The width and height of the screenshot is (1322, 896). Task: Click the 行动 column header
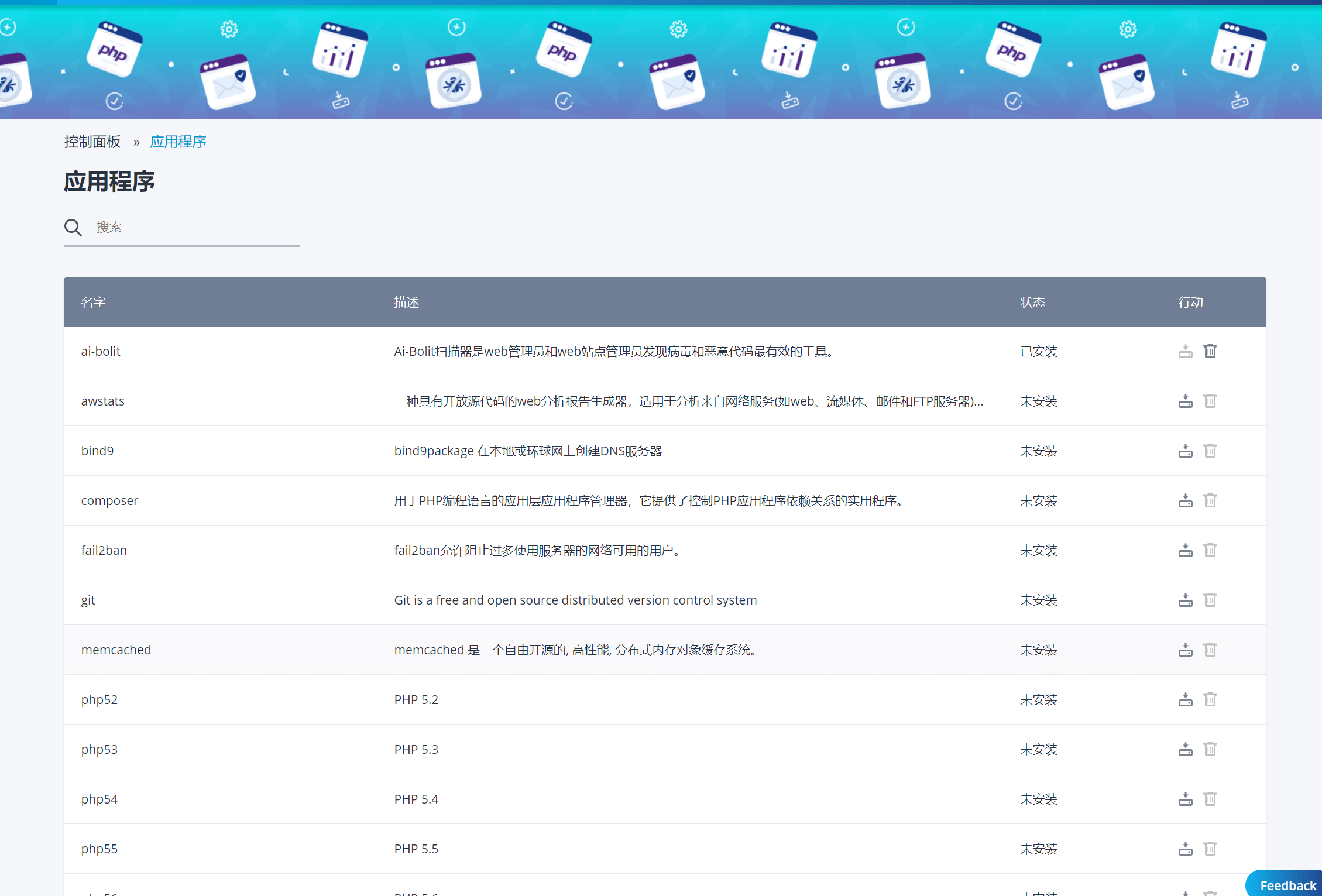(x=1190, y=302)
